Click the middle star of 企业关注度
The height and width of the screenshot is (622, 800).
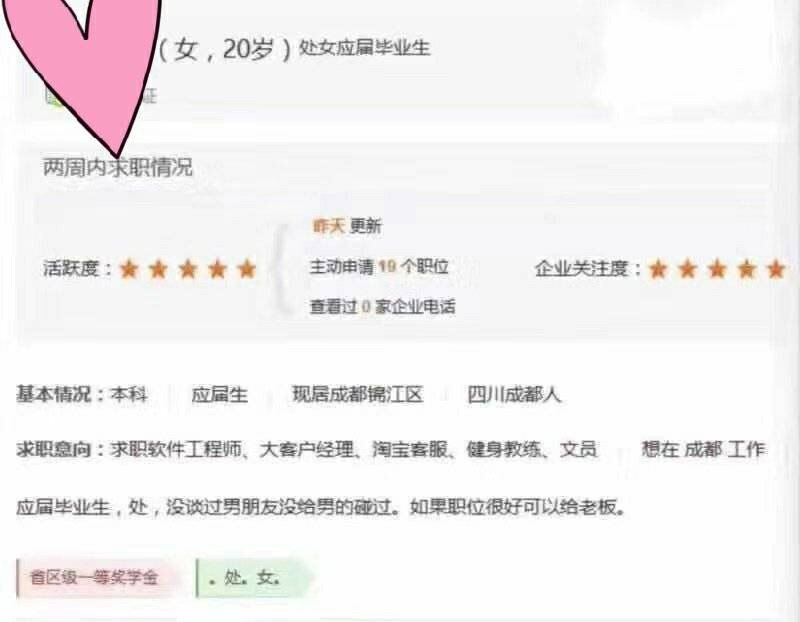click(717, 268)
